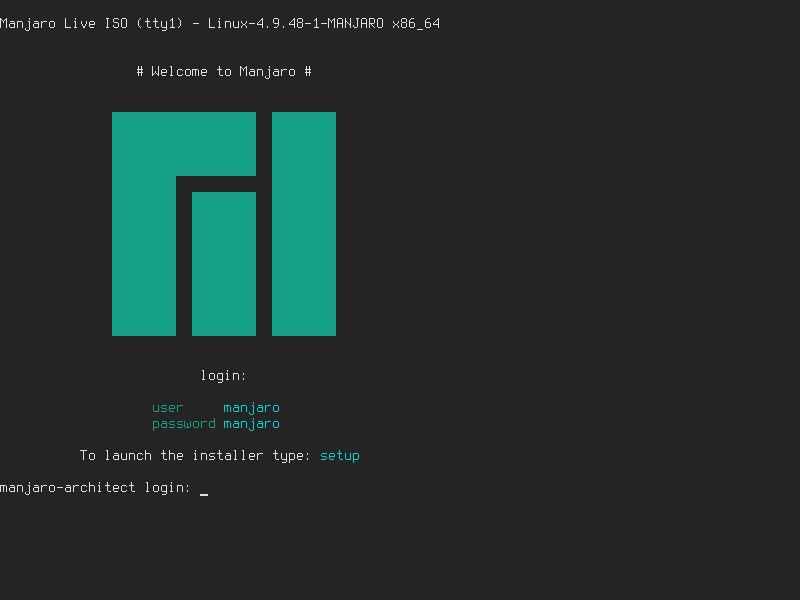Click the blinking cursor at login prompt
This screenshot has width=800, height=600.
tap(204, 489)
